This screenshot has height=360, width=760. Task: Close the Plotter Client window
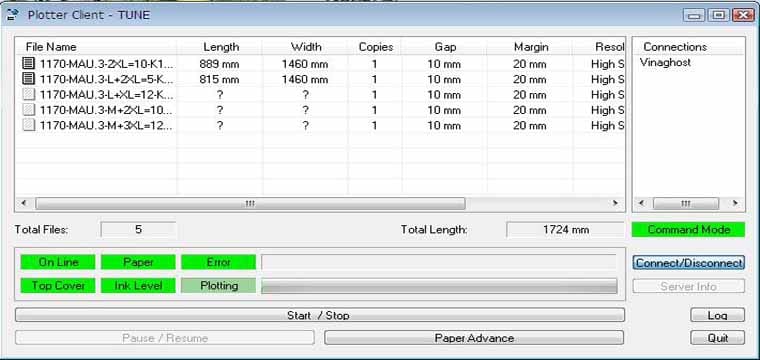pyautogui.click(x=743, y=15)
